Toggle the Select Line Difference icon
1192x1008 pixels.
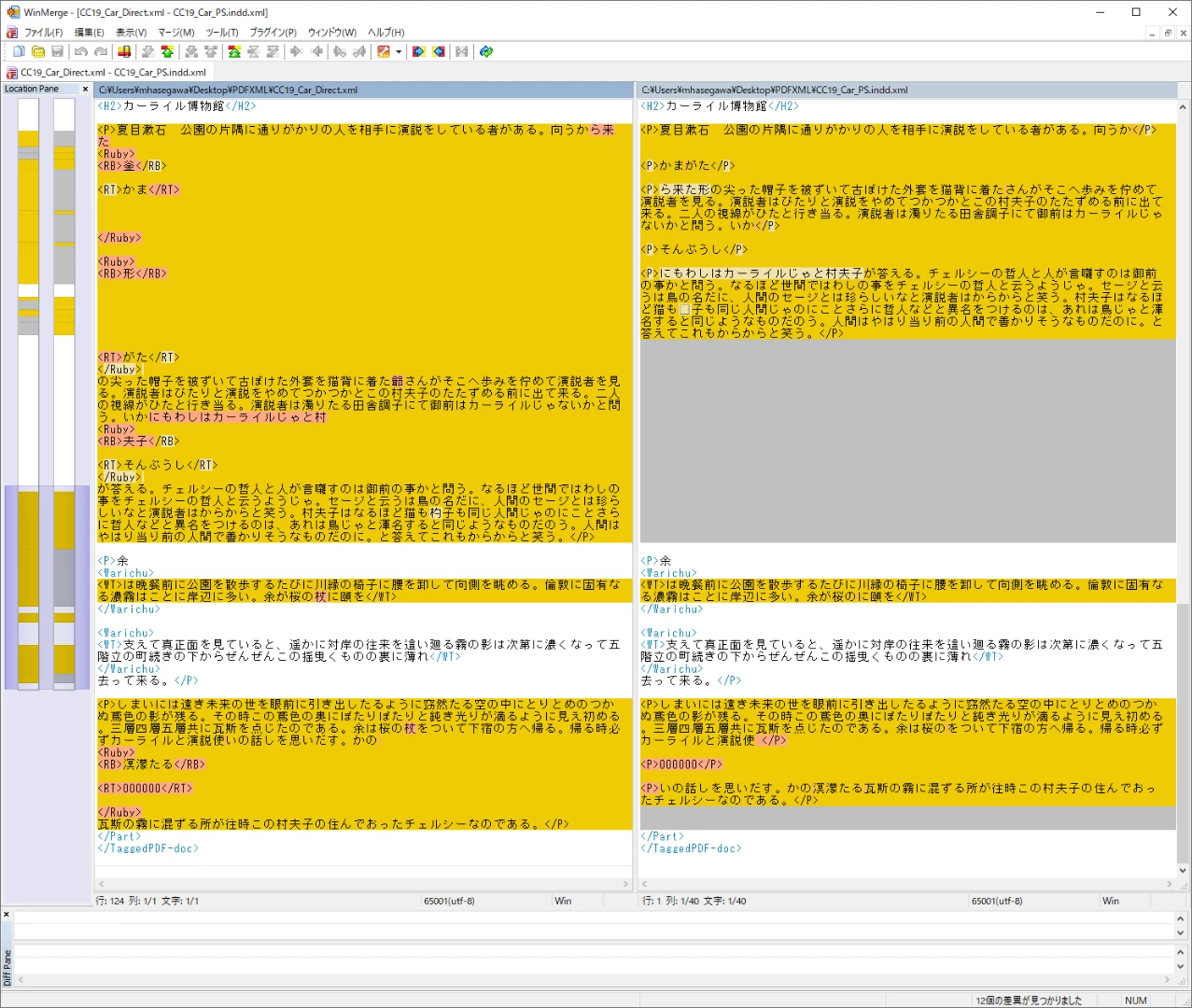coord(125,51)
